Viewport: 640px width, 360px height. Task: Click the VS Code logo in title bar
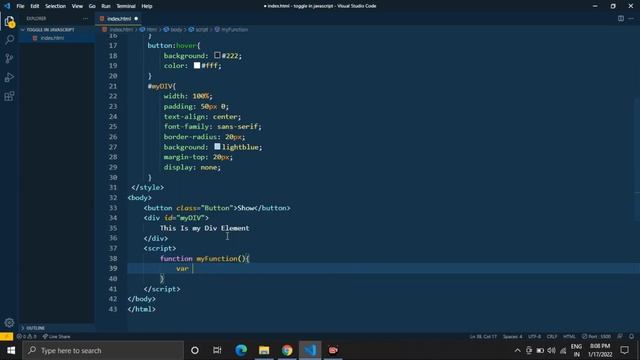click(x=7, y=6)
